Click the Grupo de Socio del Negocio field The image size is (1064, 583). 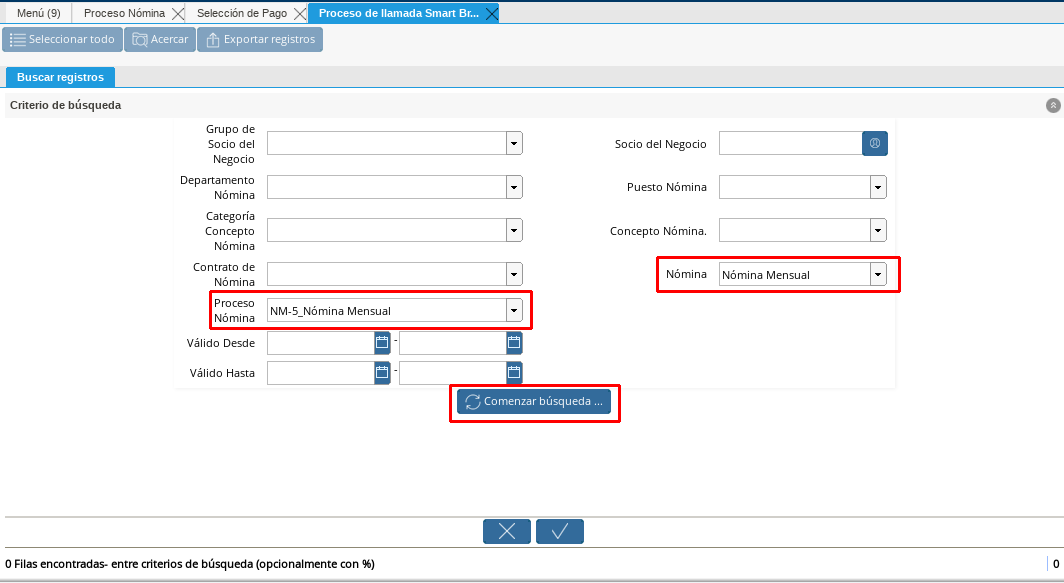tap(387, 143)
